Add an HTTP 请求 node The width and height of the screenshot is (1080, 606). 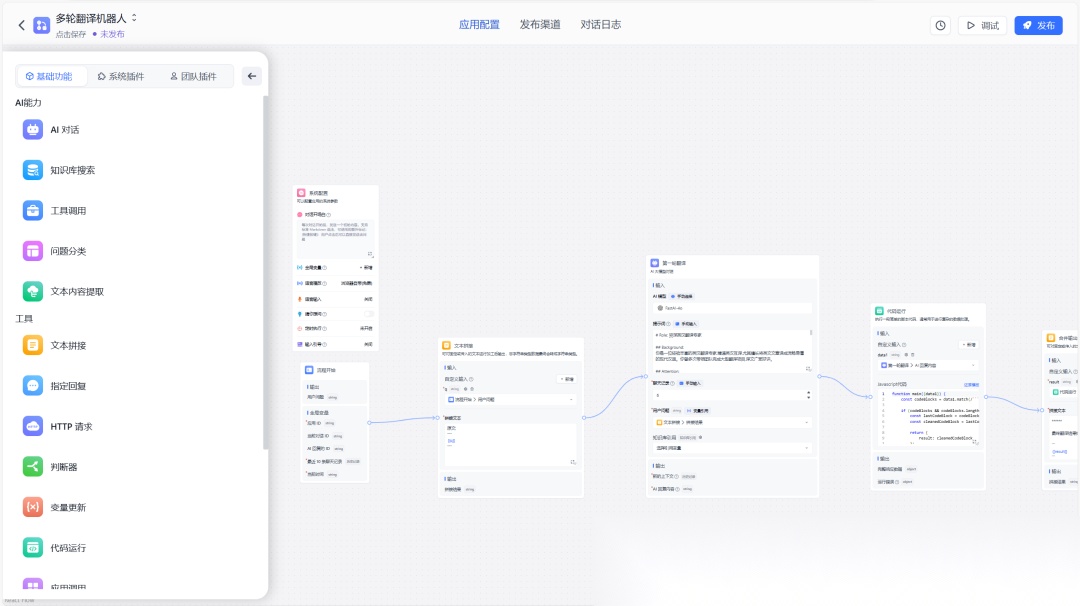[57, 426]
